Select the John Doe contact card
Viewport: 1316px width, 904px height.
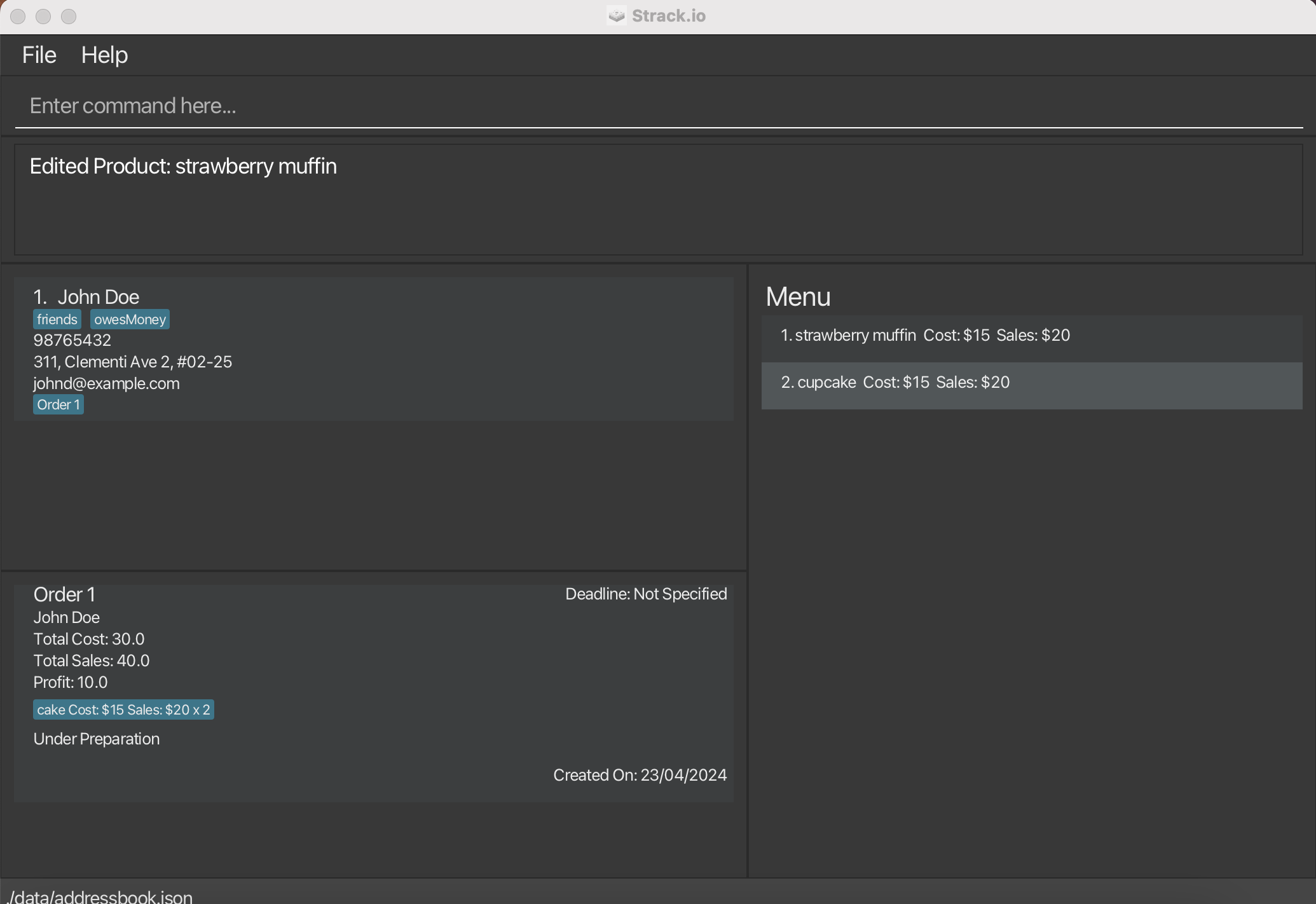[381, 350]
